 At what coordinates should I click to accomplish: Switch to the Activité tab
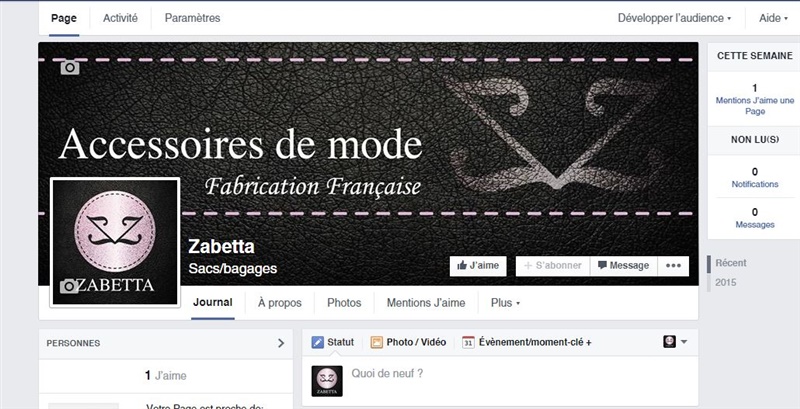coord(120,18)
